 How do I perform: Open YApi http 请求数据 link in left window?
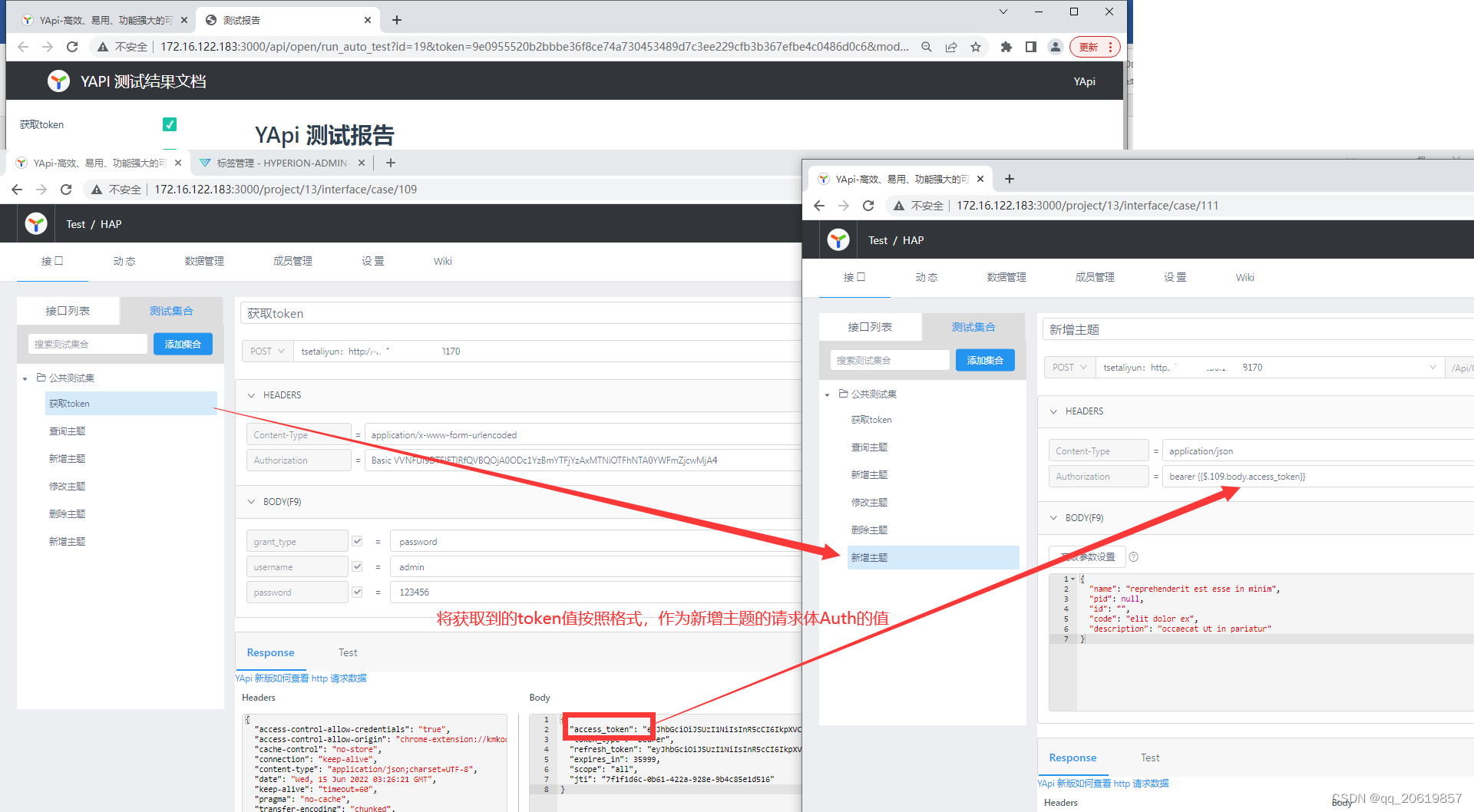tap(301, 678)
